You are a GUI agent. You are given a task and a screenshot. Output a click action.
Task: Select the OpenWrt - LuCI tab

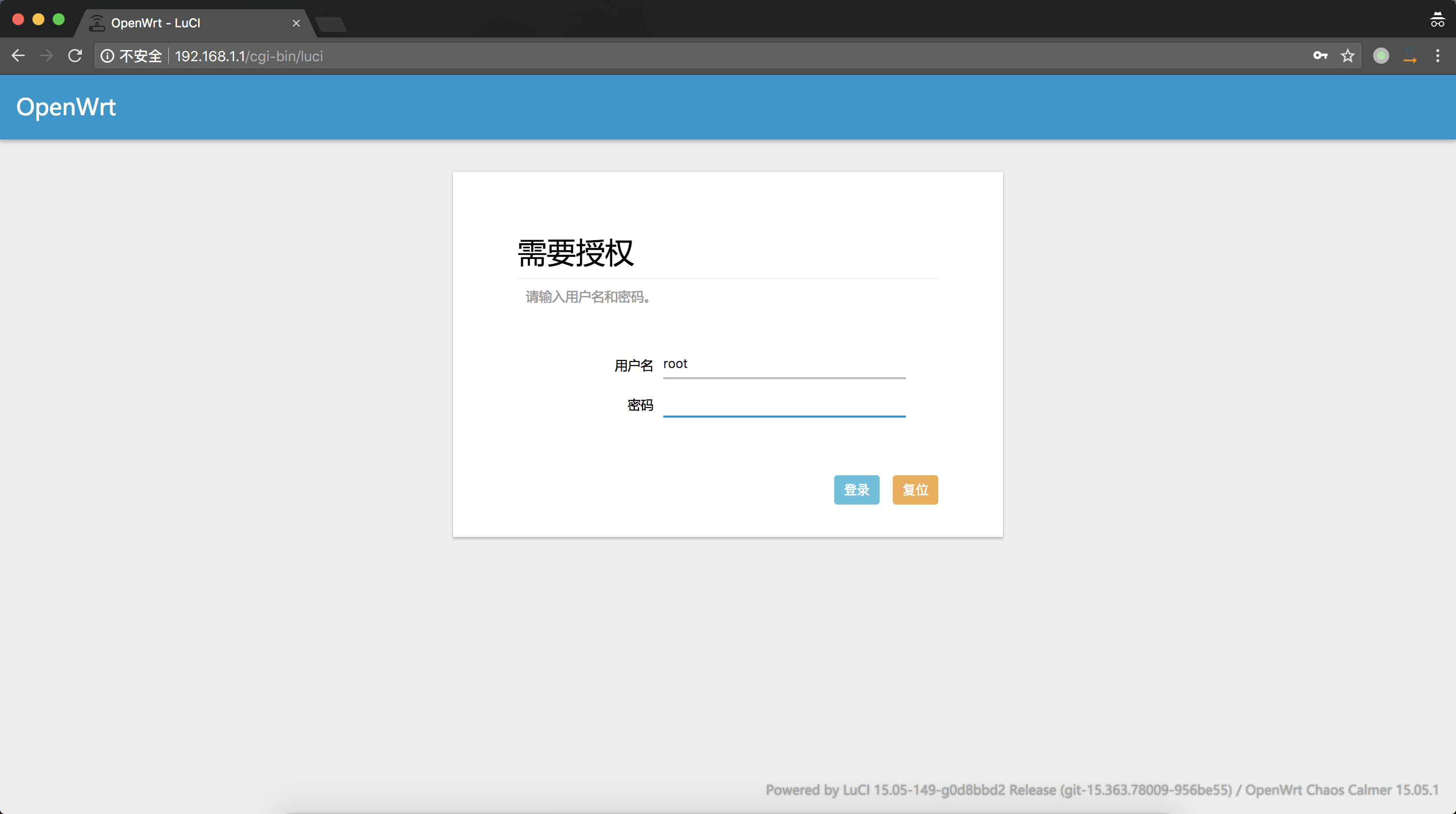pos(195,23)
